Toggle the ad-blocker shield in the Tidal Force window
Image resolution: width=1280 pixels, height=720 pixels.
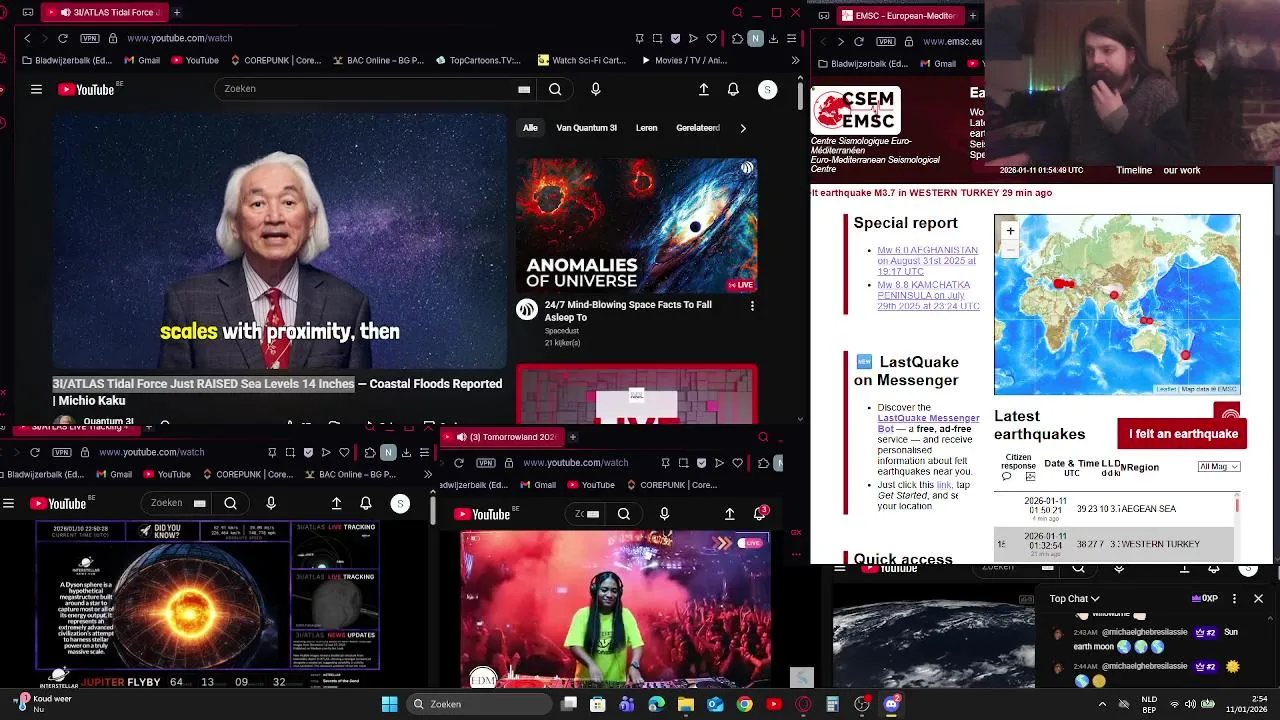(x=675, y=38)
